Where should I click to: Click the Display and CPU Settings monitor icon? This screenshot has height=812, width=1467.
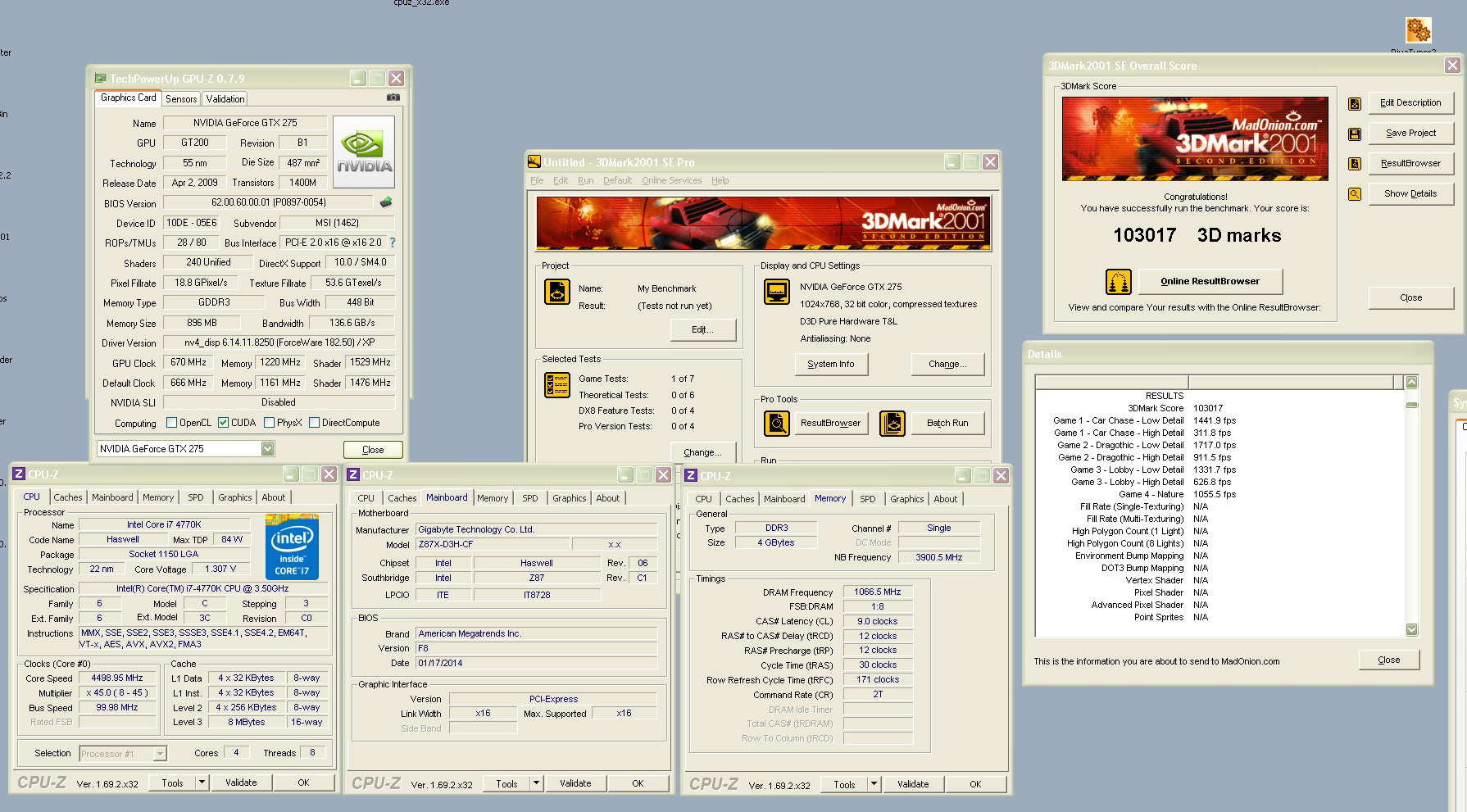(x=776, y=292)
